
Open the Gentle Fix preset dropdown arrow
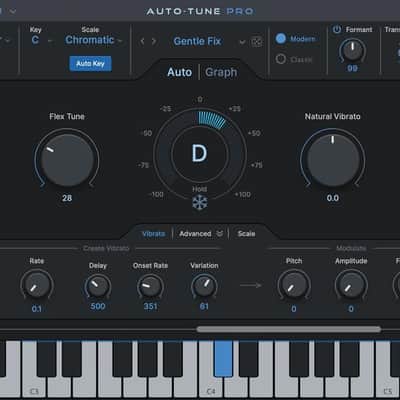(x=243, y=42)
